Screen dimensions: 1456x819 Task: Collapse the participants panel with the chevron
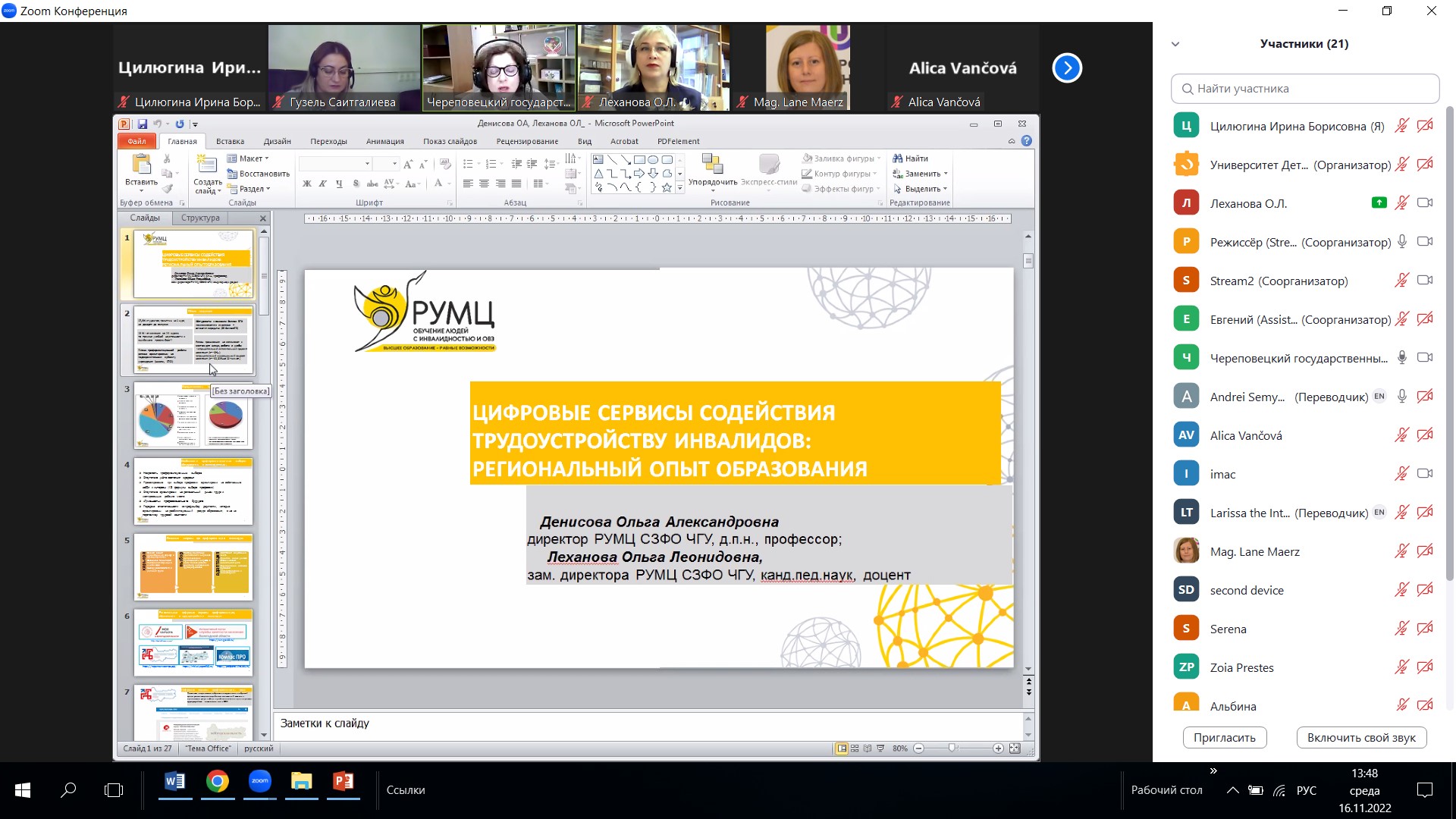1175,44
